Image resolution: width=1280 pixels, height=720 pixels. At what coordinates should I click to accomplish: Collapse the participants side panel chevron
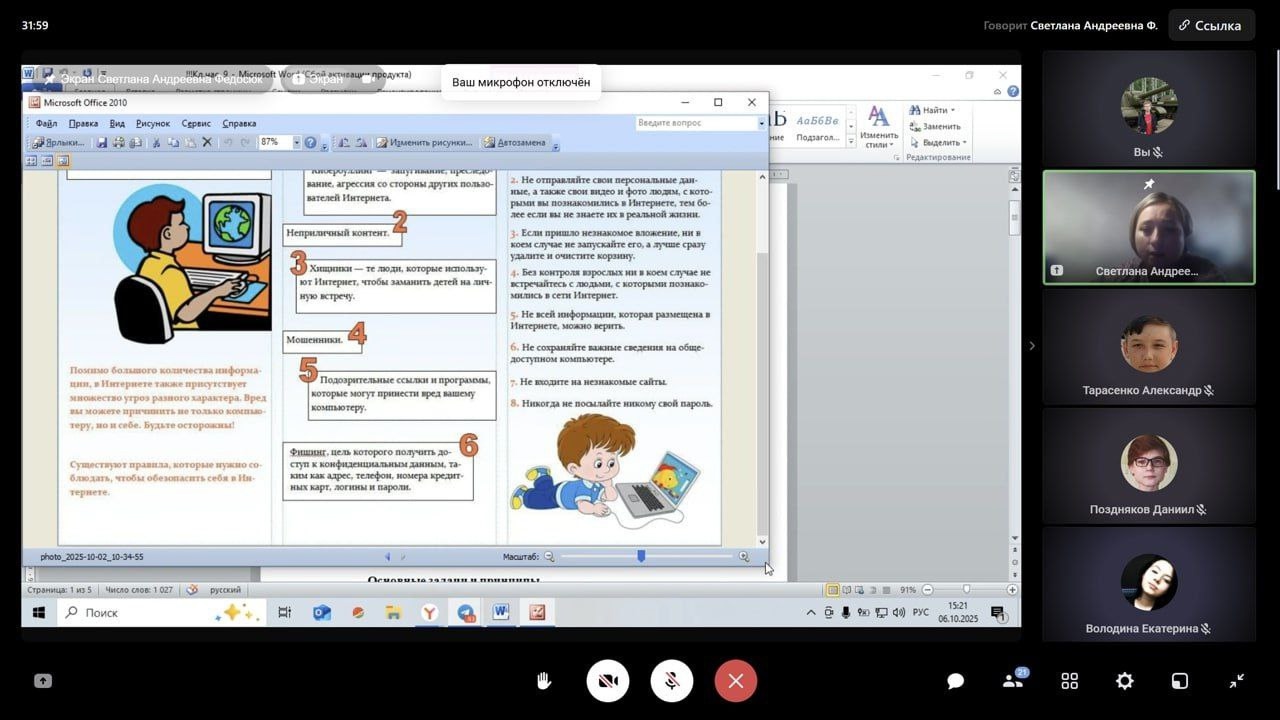coord(1032,346)
